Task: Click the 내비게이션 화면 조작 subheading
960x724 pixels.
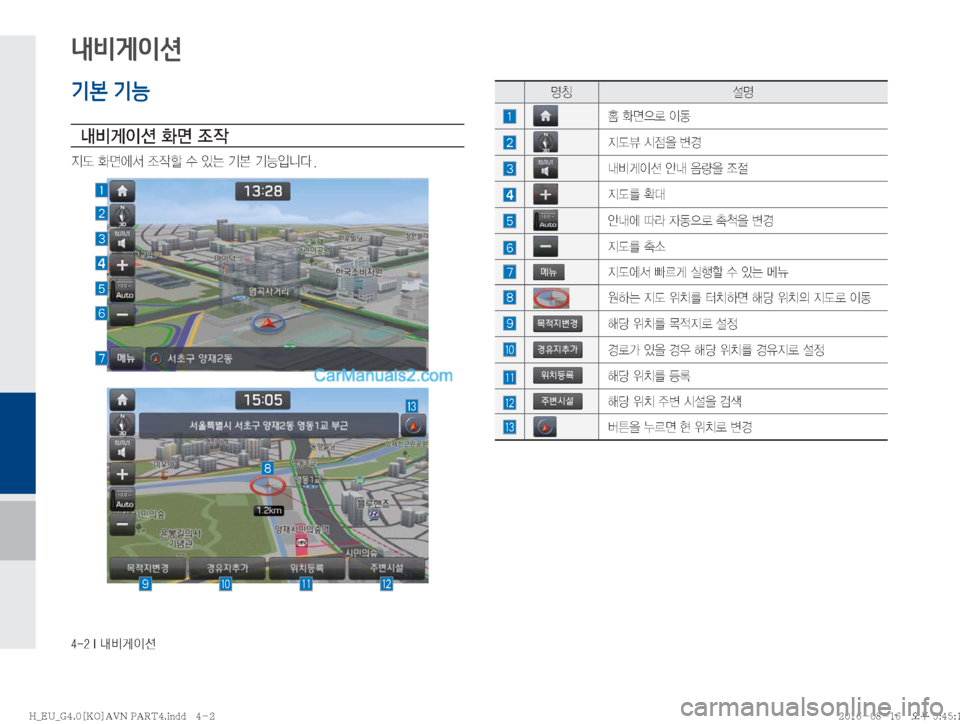Action: point(155,135)
